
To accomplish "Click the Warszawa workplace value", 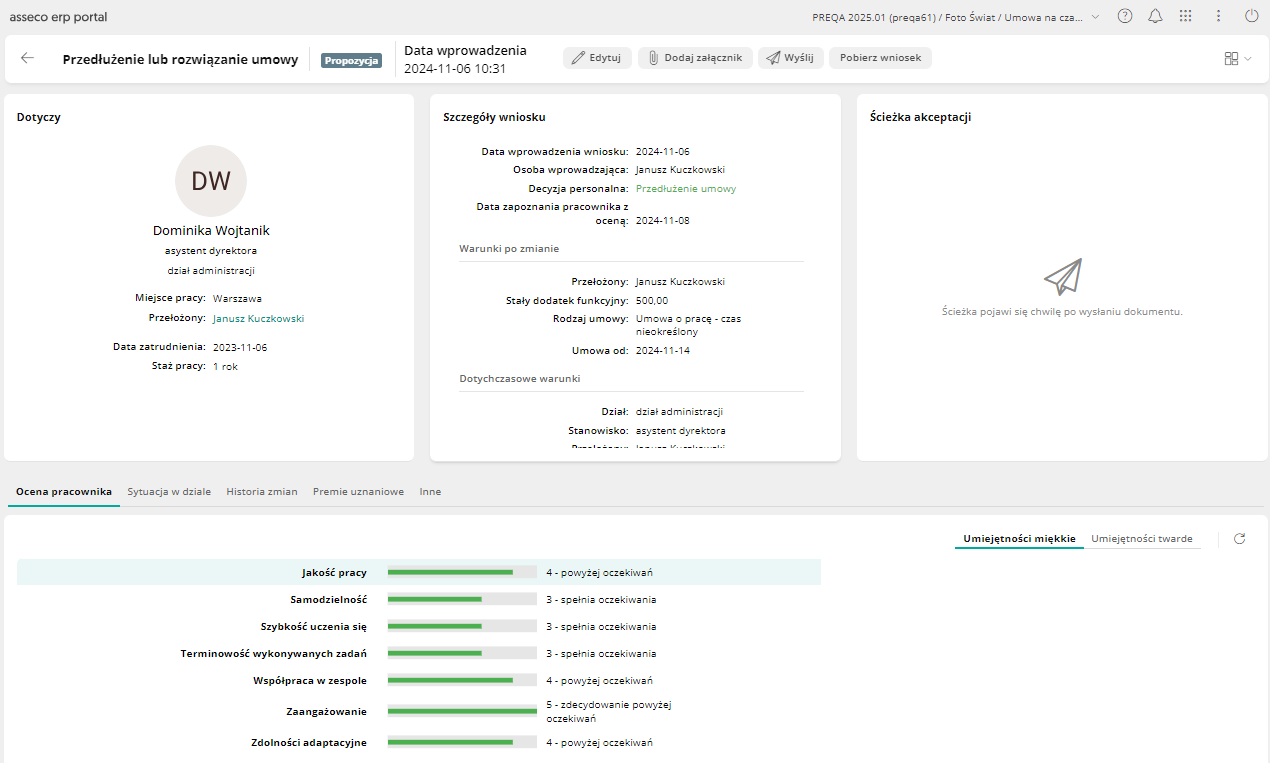I will coord(238,298).
